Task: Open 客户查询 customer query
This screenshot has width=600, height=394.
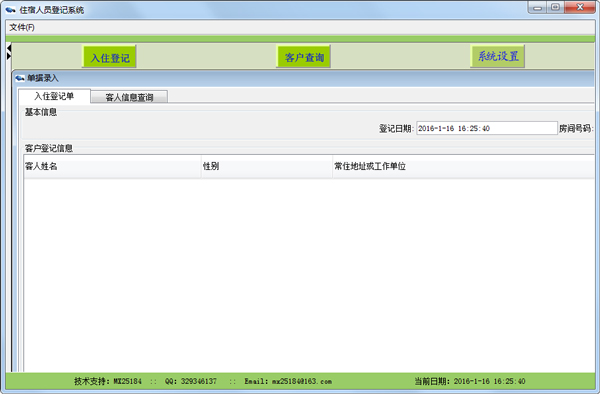Action: pyautogui.click(x=303, y=57)
